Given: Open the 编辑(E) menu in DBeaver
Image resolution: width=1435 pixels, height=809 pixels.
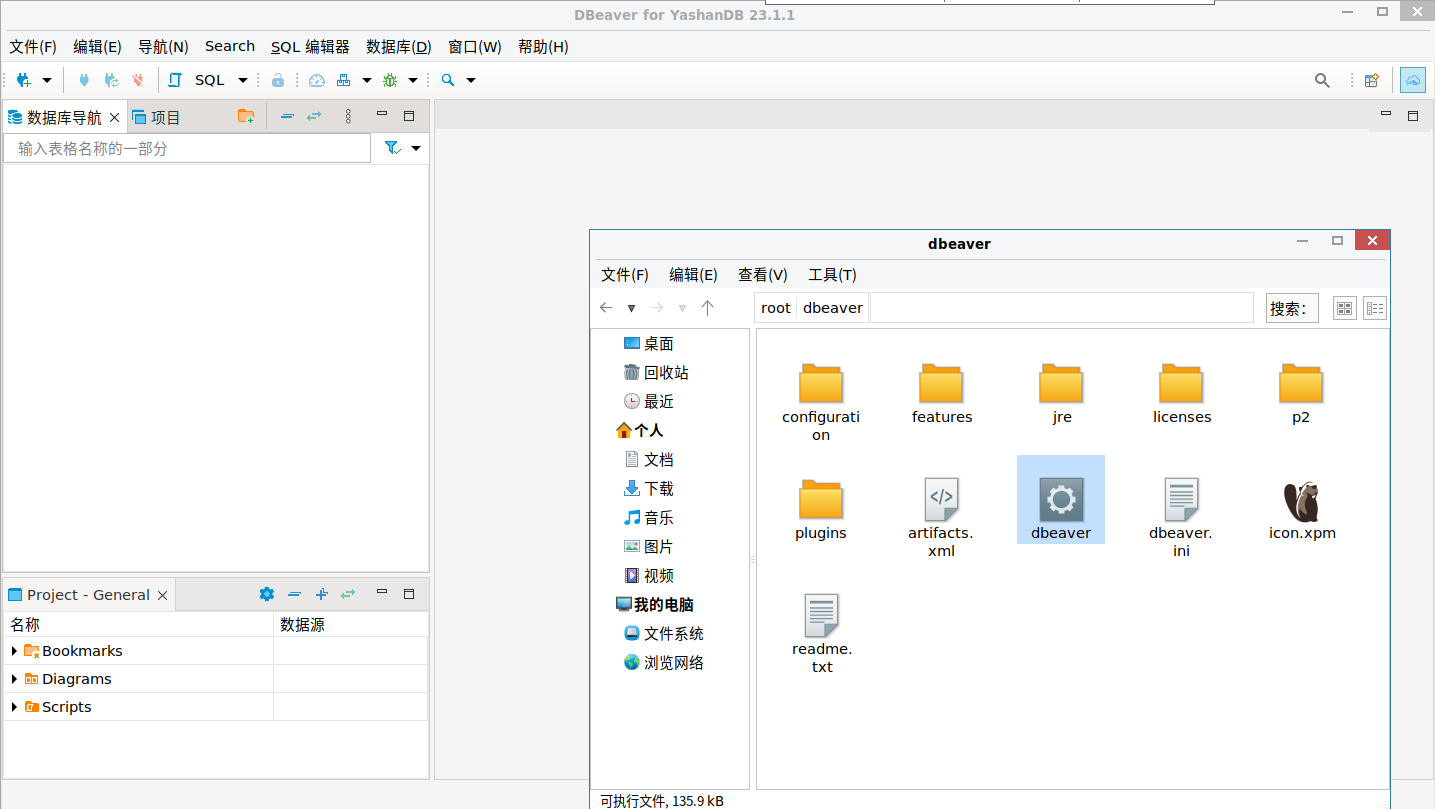Looking at the screenshot, I should [x=97, y=47].
